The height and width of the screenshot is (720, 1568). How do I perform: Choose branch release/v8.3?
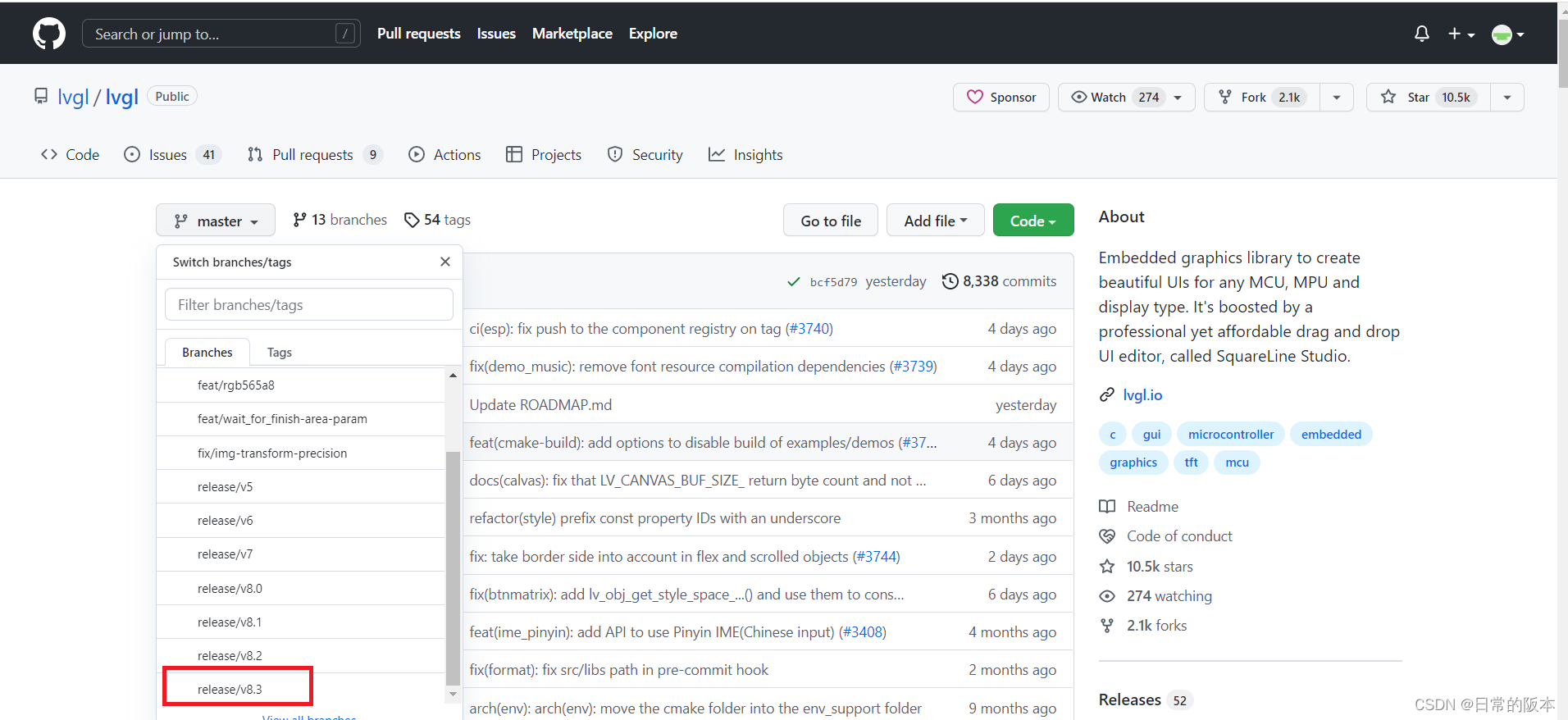coord(301,690)
